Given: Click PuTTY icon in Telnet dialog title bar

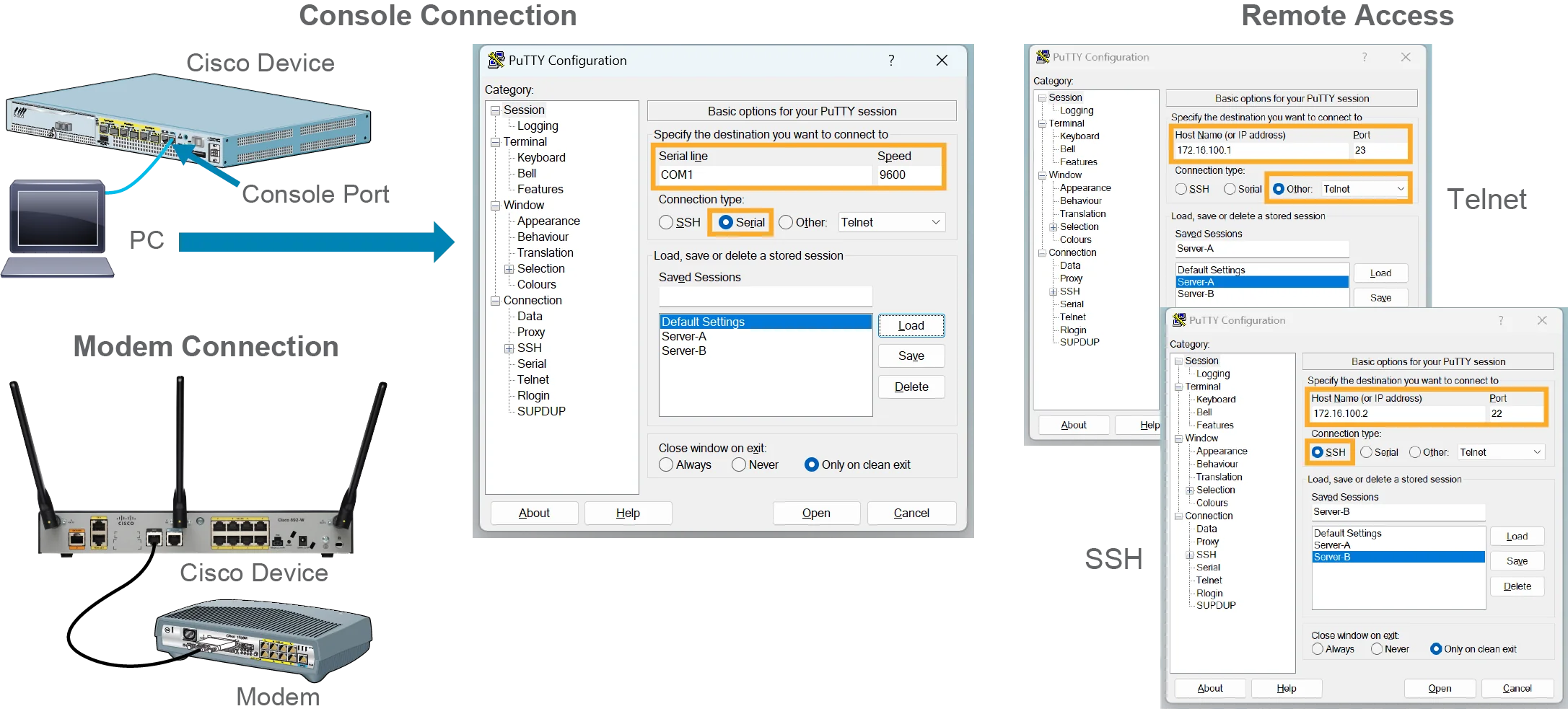Looking at the screenshot, I should coord(1043,56).
